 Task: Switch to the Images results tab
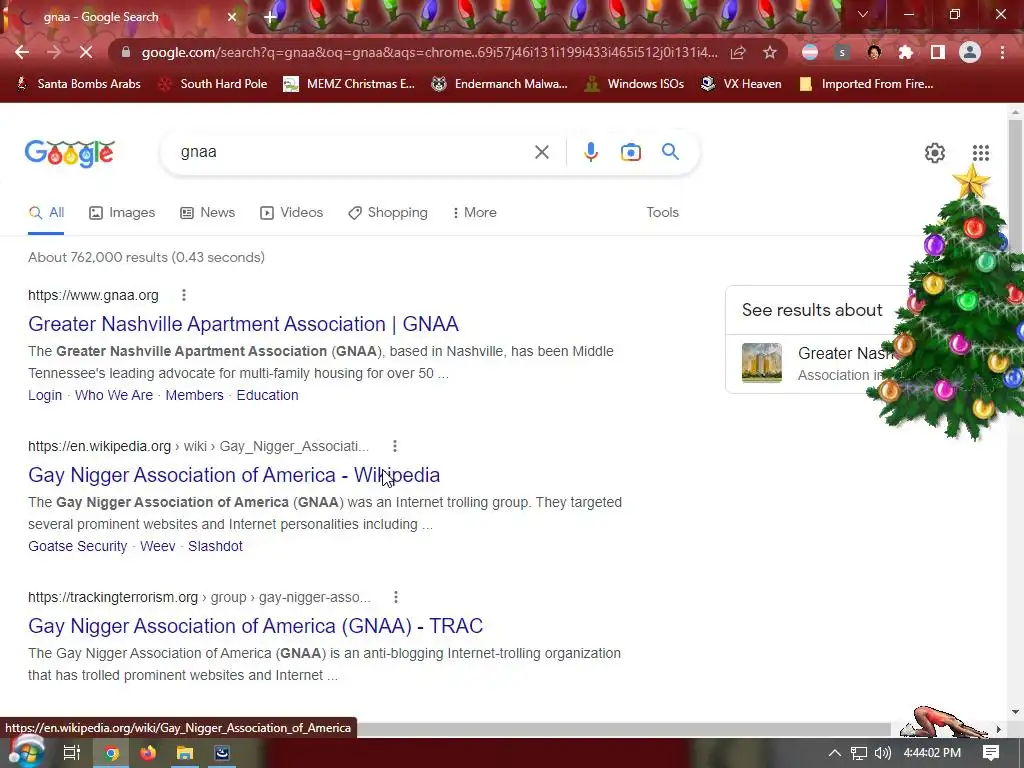122,213
